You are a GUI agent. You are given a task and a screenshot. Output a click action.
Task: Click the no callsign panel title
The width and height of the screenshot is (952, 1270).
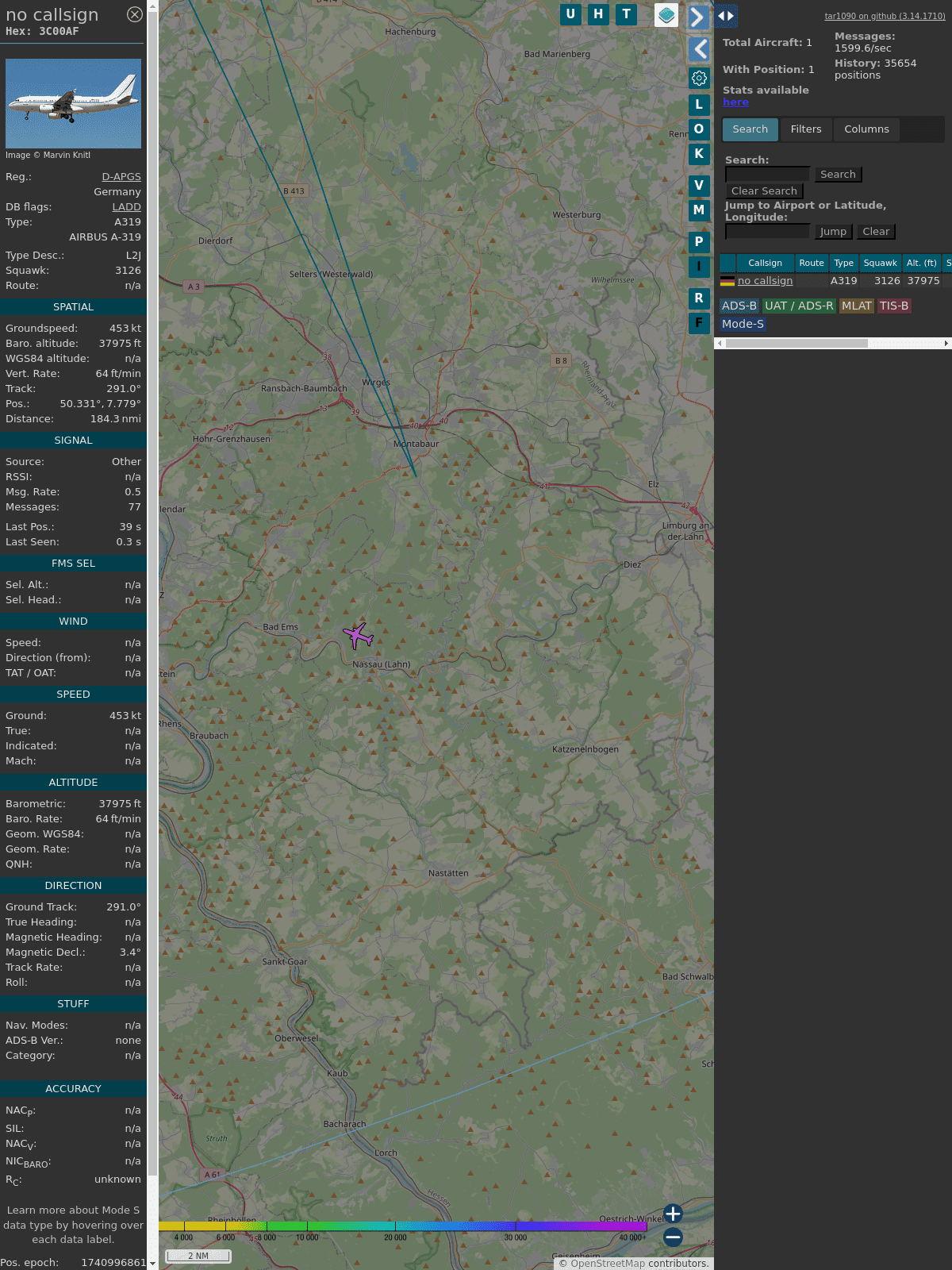[x=52, y=14]
